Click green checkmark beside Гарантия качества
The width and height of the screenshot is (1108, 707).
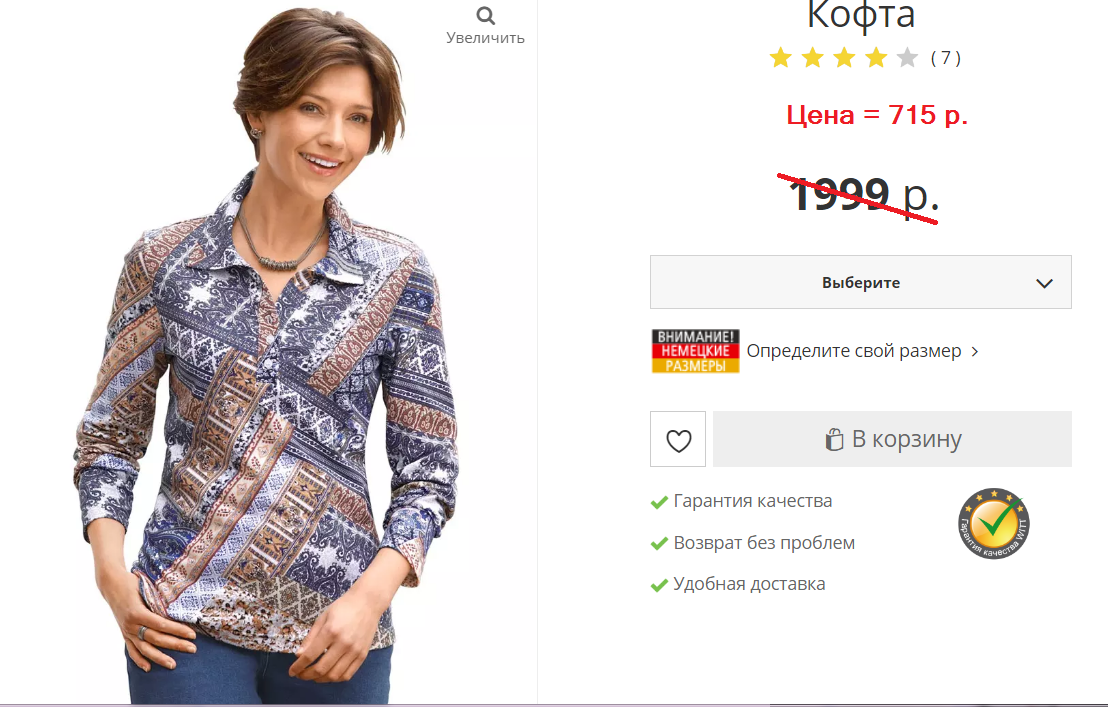pyautogui.click(x=659, y=502)
